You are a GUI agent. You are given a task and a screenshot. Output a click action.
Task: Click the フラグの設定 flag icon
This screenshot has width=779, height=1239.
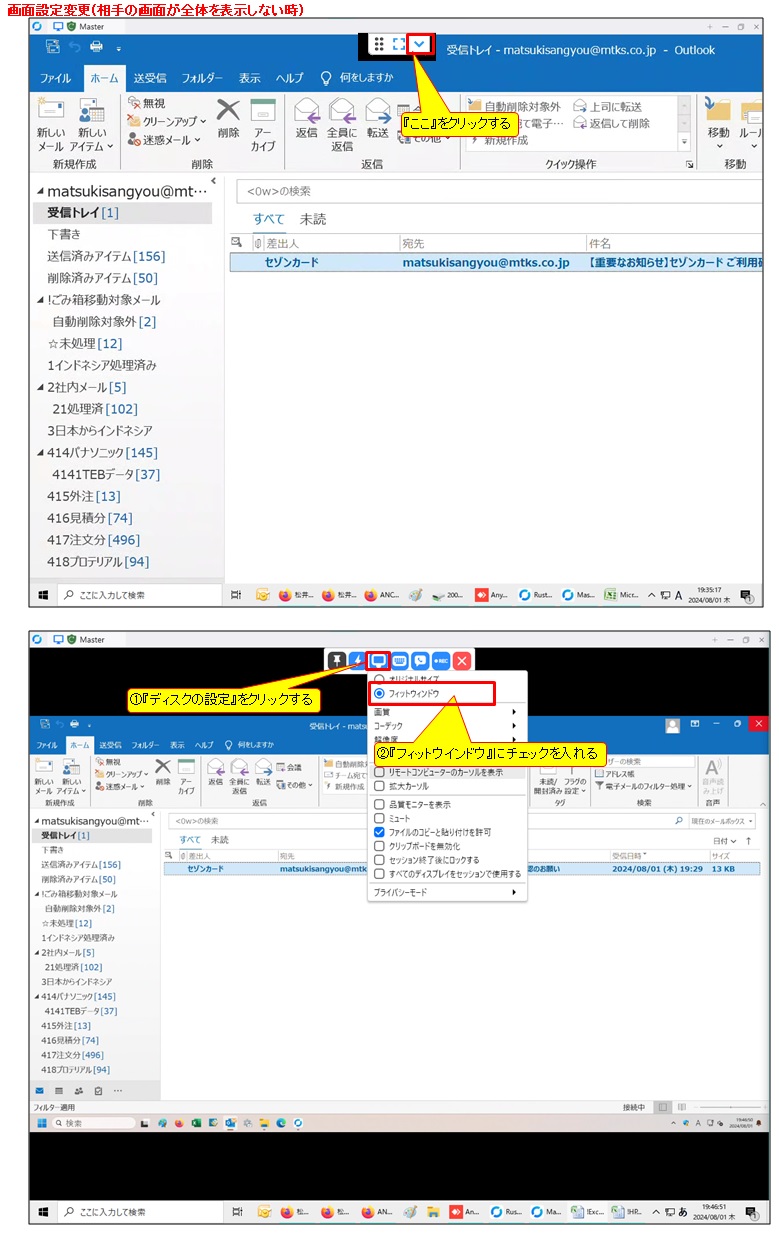coord(575,778)
